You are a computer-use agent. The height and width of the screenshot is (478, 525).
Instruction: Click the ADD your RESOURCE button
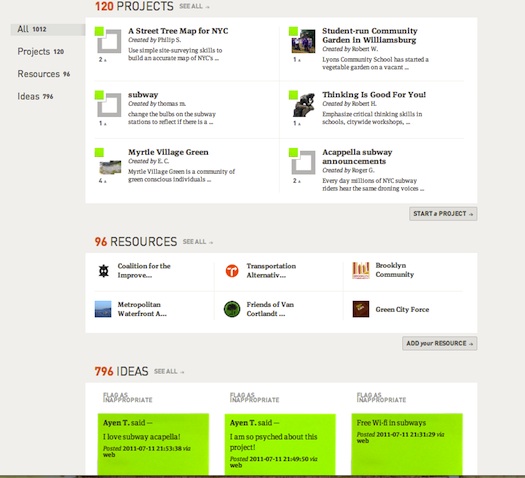tap(440, 343)
